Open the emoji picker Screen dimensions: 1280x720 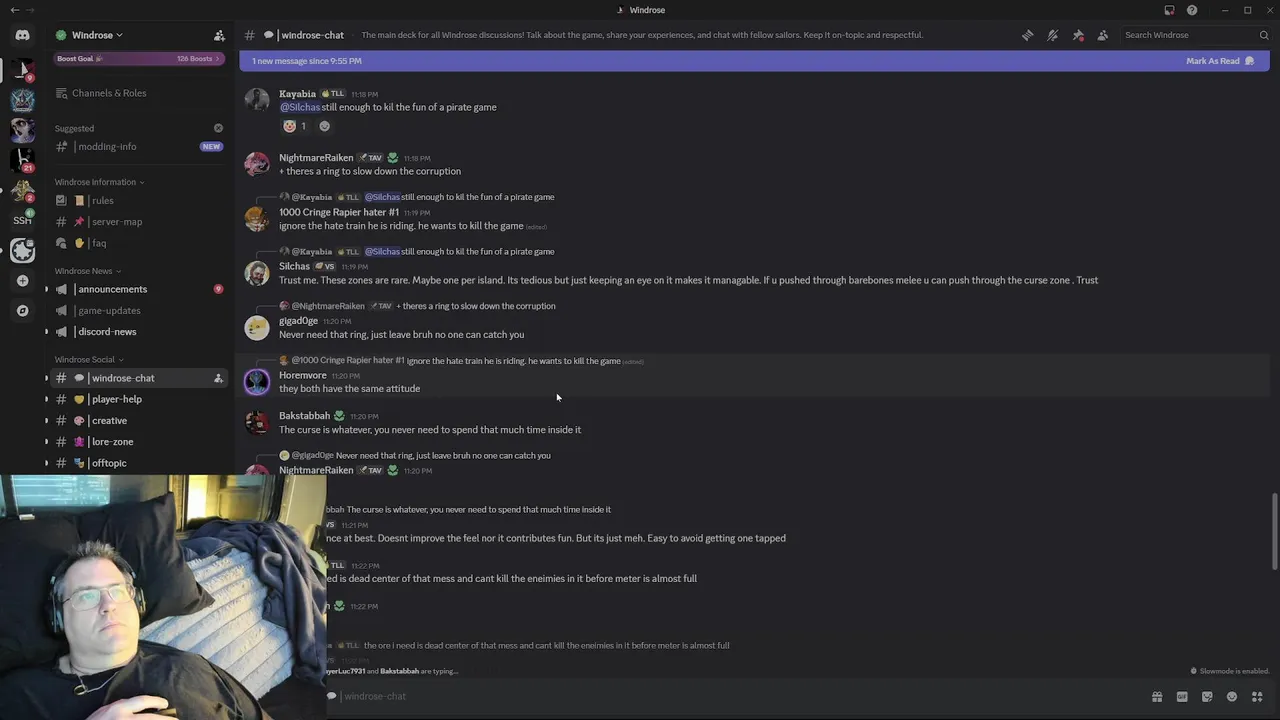pyautogui.click(x=1232, y=697)
